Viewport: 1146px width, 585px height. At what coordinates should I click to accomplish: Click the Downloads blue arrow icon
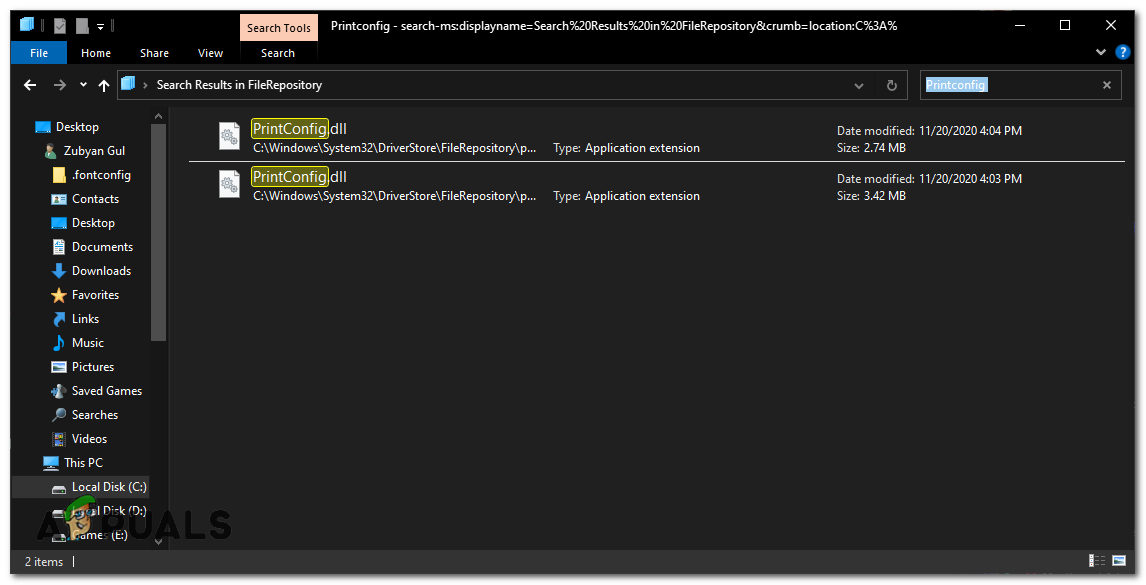tap(59, 271)
